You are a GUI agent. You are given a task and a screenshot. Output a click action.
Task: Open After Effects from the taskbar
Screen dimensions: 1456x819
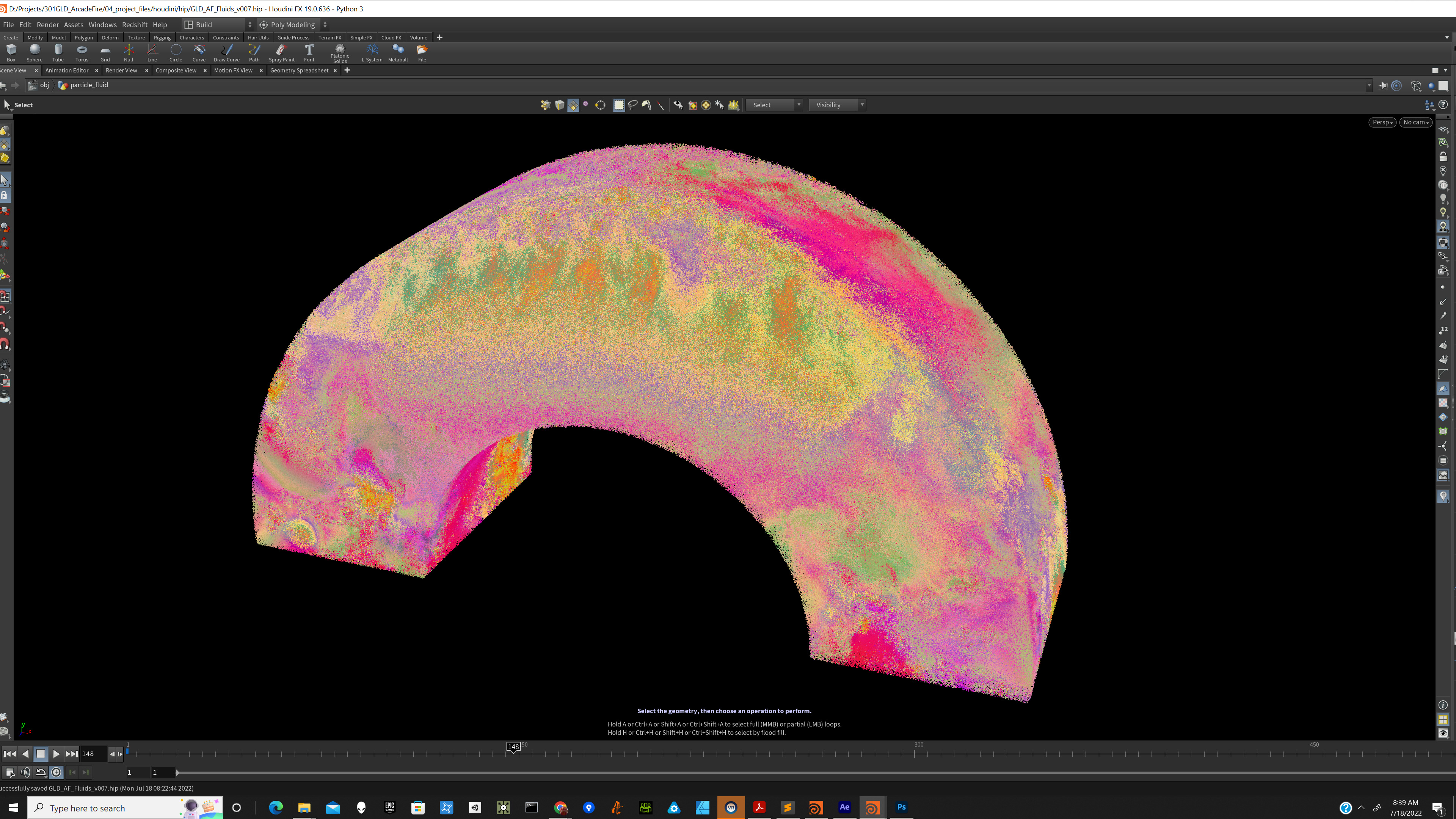pos(844,808)
